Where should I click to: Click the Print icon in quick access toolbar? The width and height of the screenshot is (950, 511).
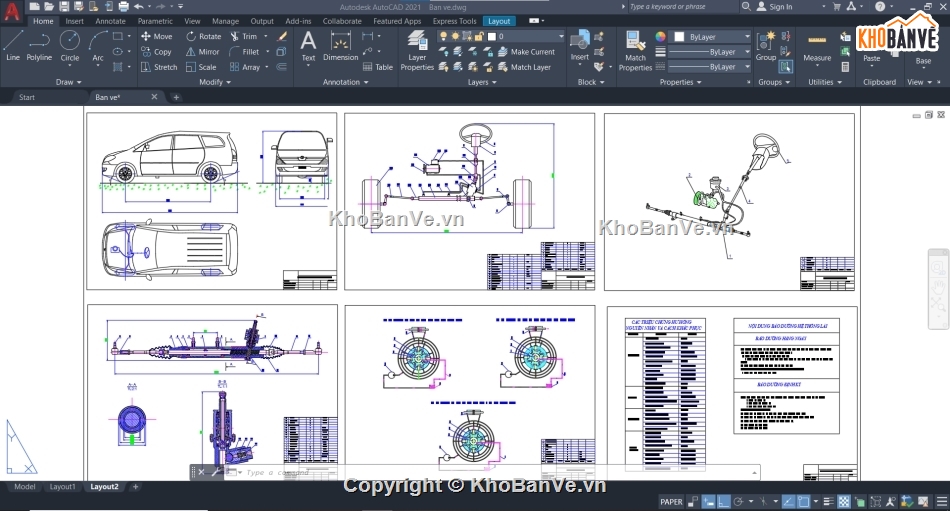[123, 7]
